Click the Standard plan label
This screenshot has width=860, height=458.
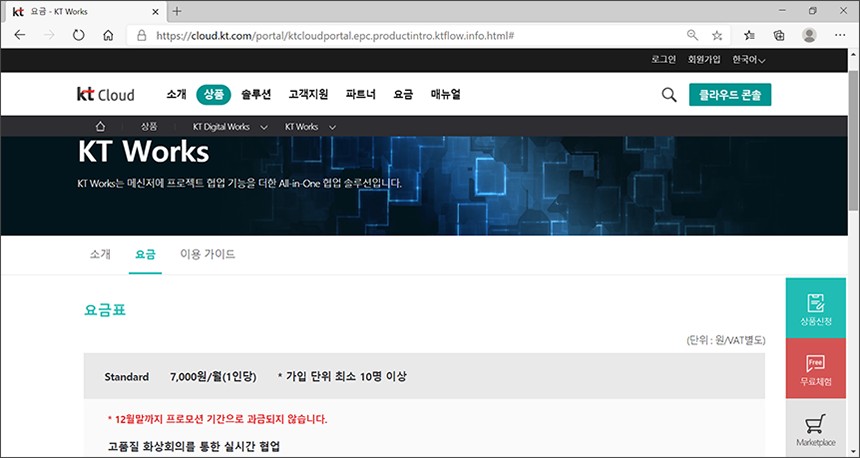click(x=127, y=377)
